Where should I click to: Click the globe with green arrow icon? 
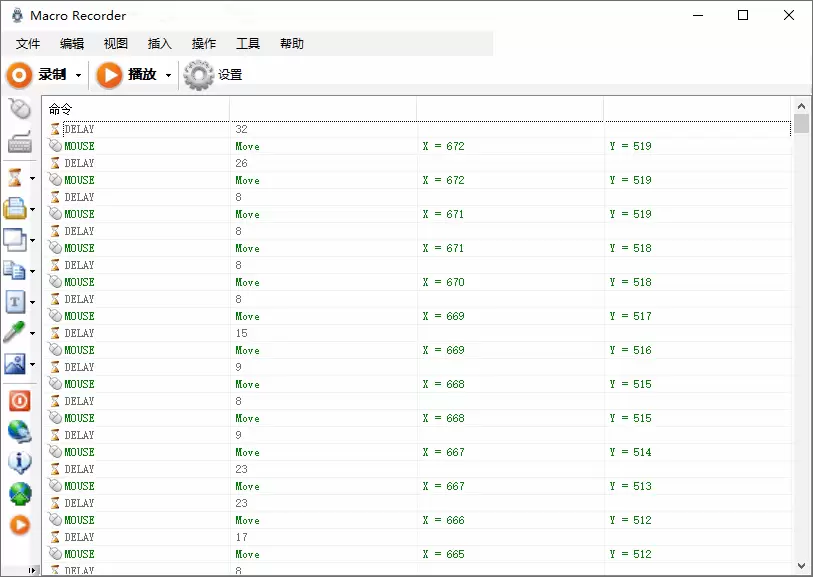pyautogui.click(x=20, y=494)
